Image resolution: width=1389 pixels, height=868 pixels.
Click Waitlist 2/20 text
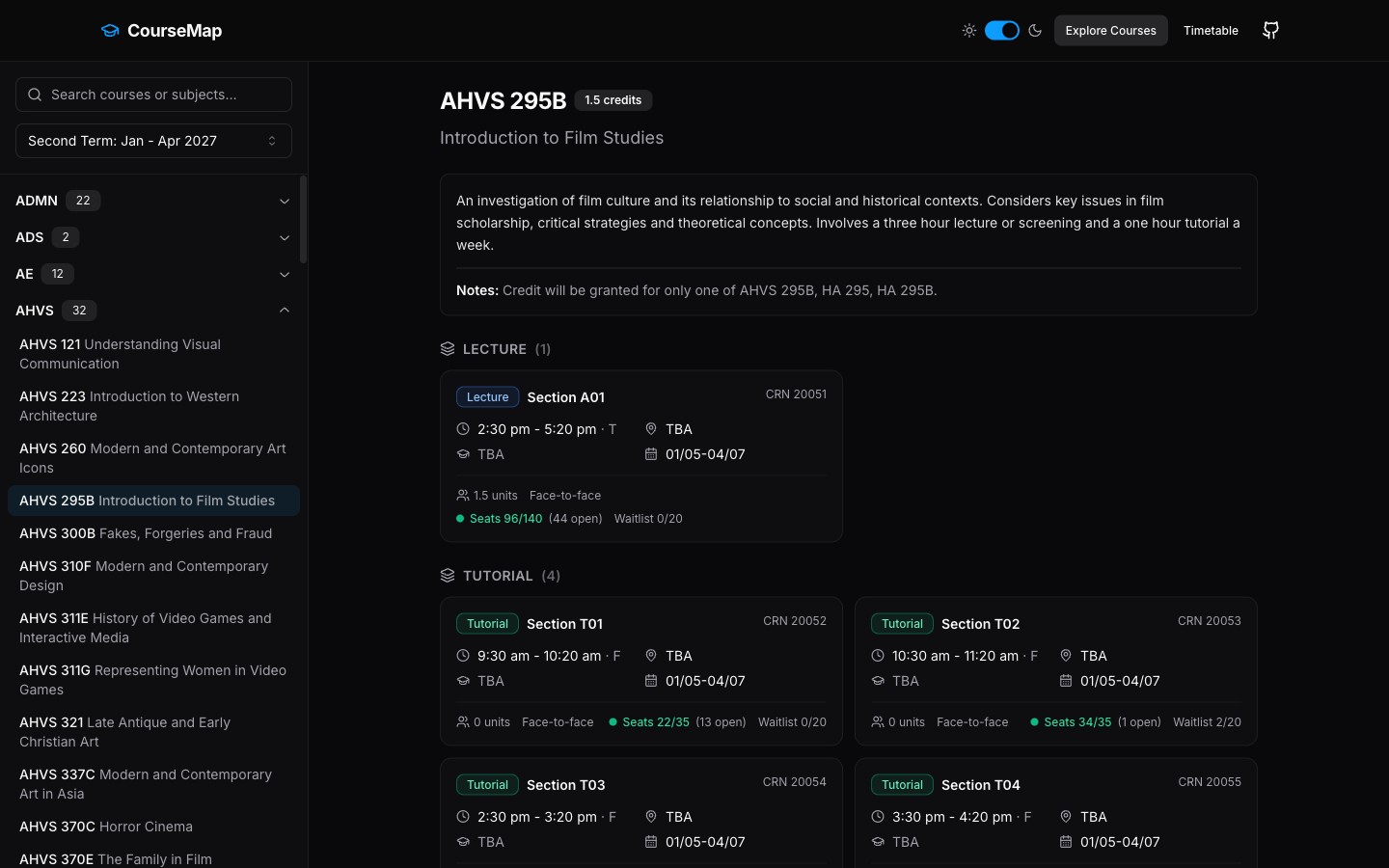(1207, 722)
